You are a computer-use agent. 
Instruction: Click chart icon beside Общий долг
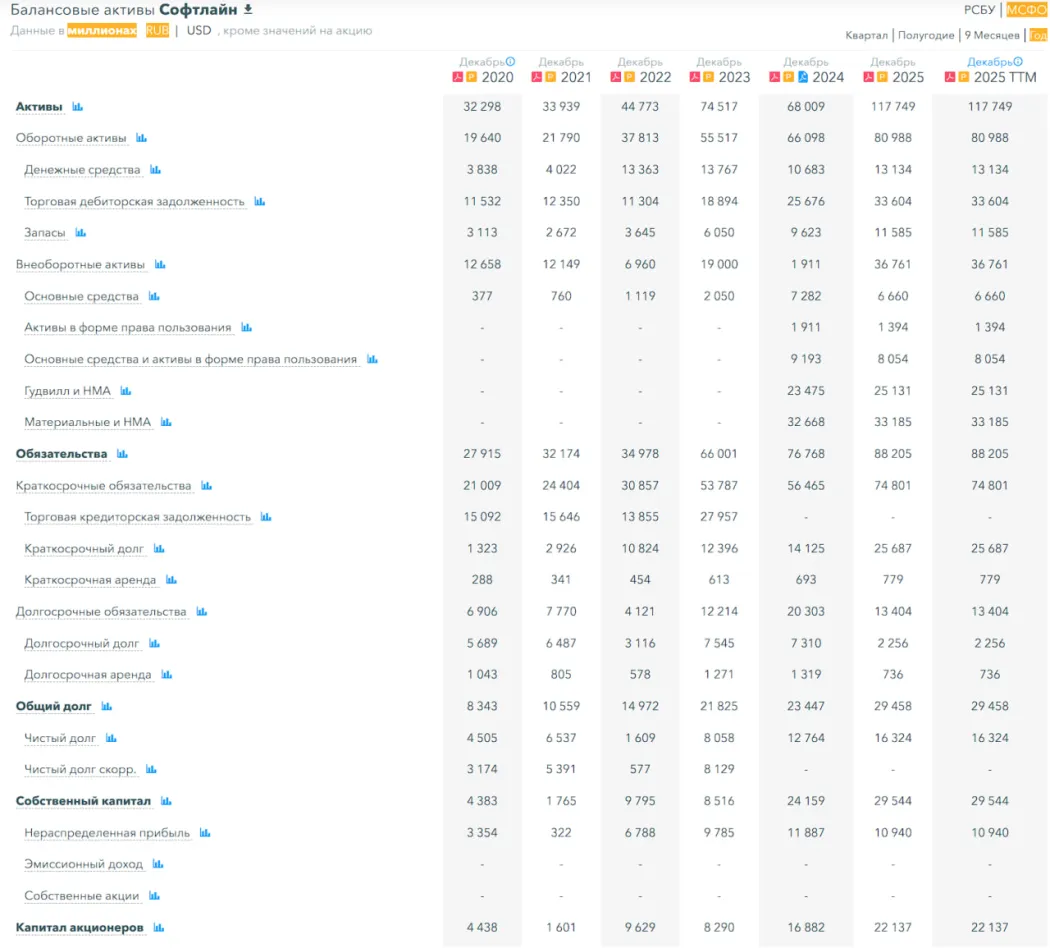tap(107, 707)
